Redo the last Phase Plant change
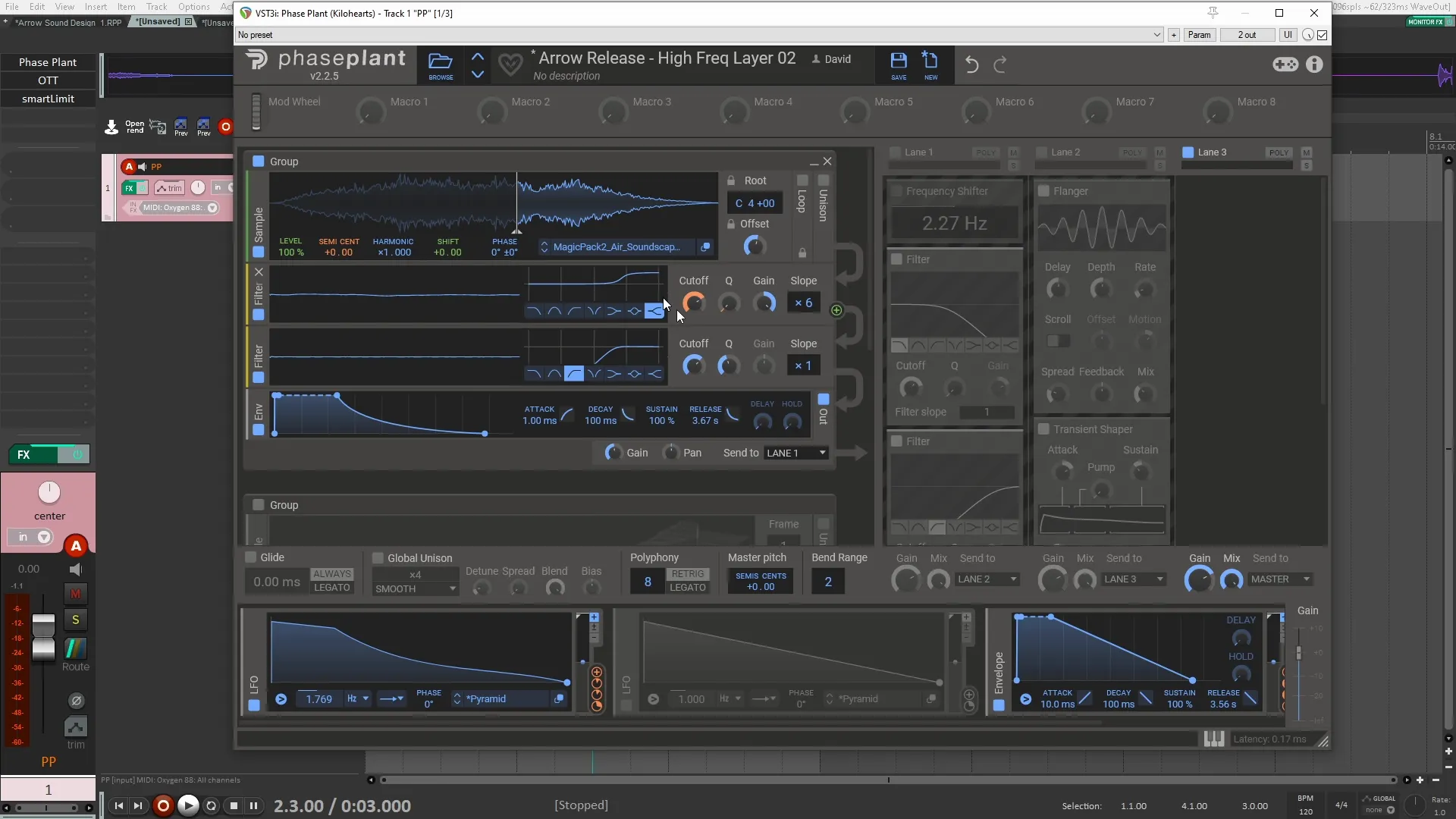Screen dimensions: 1456x819 (1000, 64)
